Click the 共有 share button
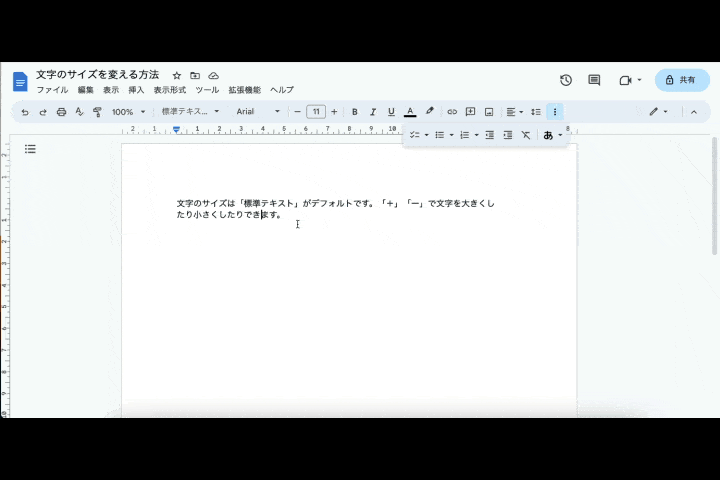The image size is (720, 480). click(682, 80)
